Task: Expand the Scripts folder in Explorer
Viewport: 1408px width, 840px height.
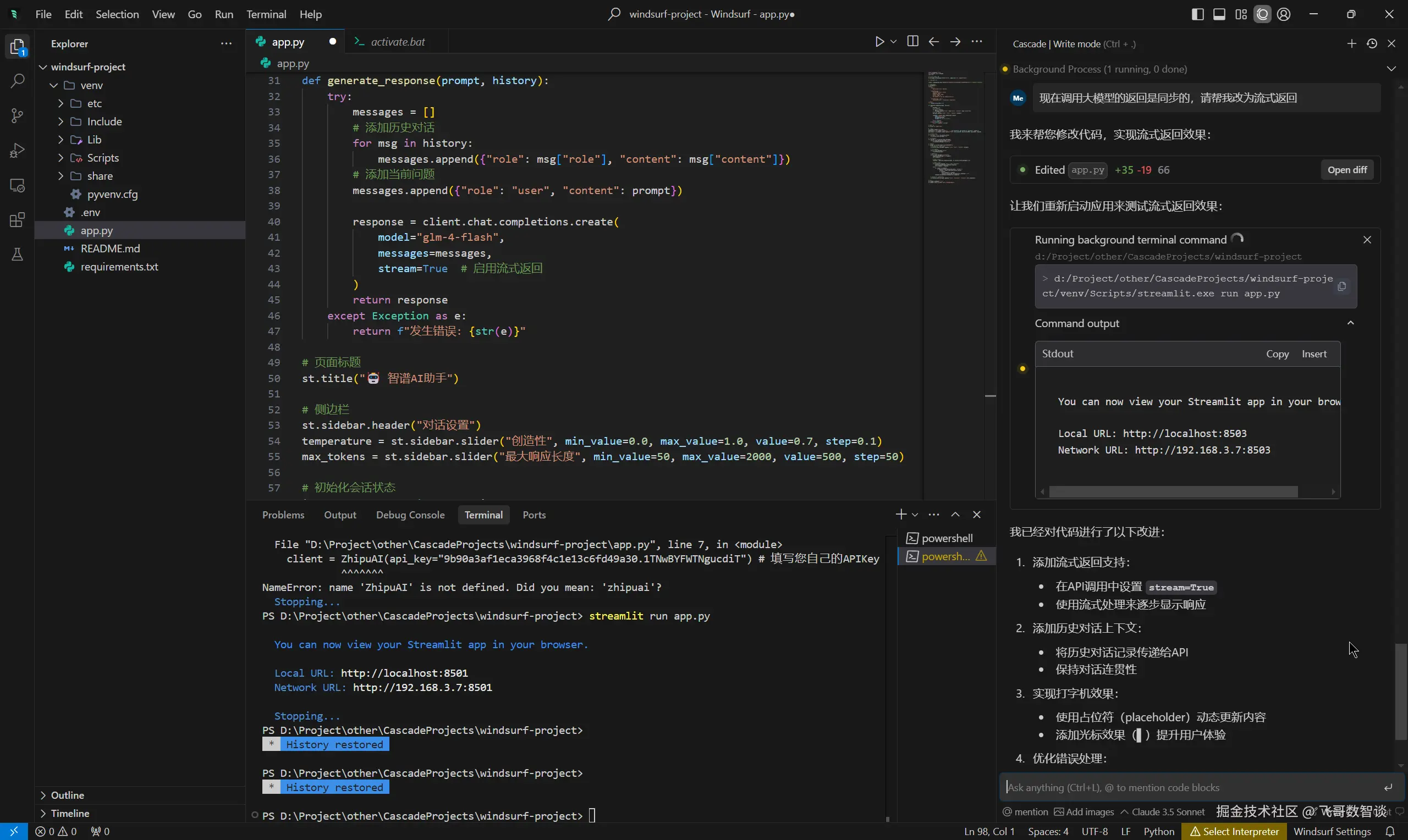Action: click(102, 158)
